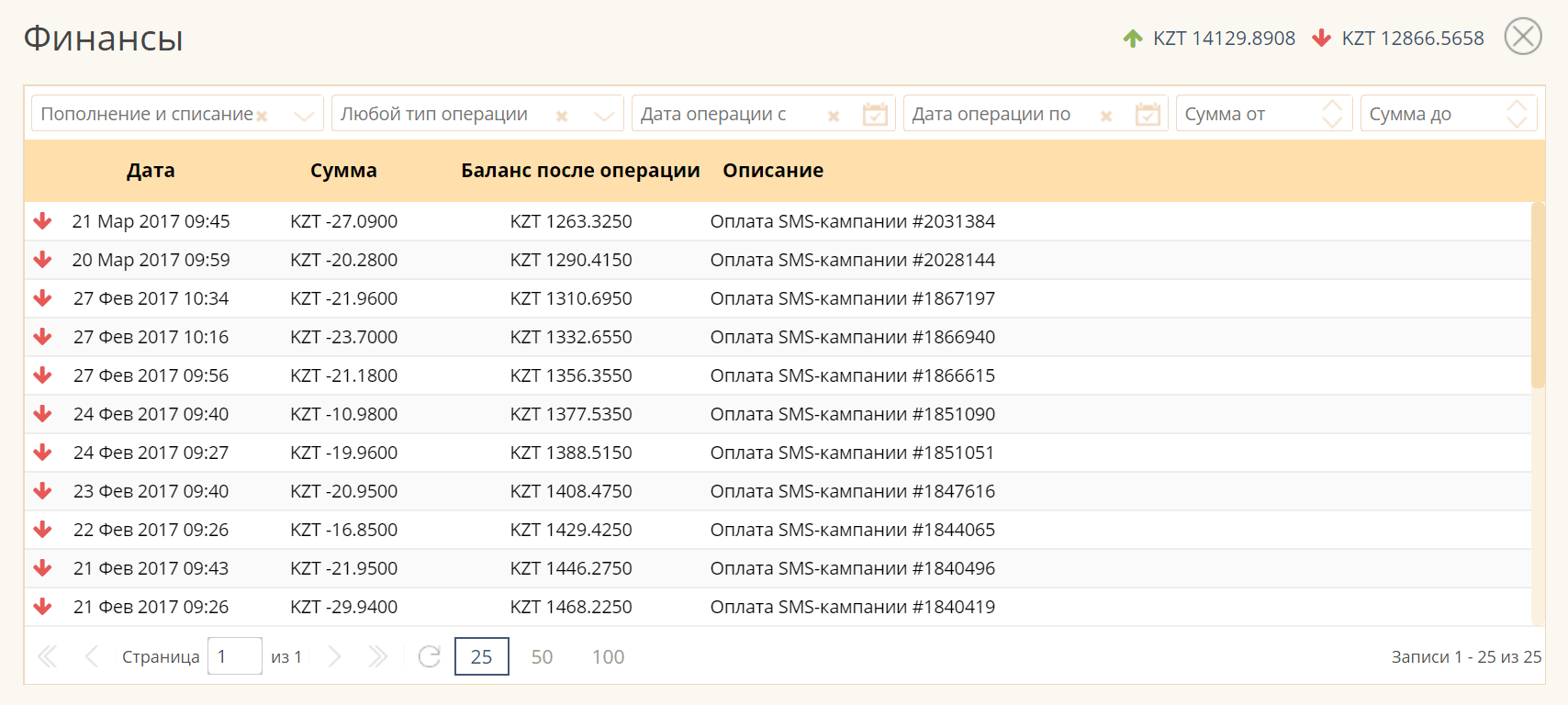Click red arrow on 20 Мар 2017 09:59 row
1568x705 pixels.
tap(42, 260)
